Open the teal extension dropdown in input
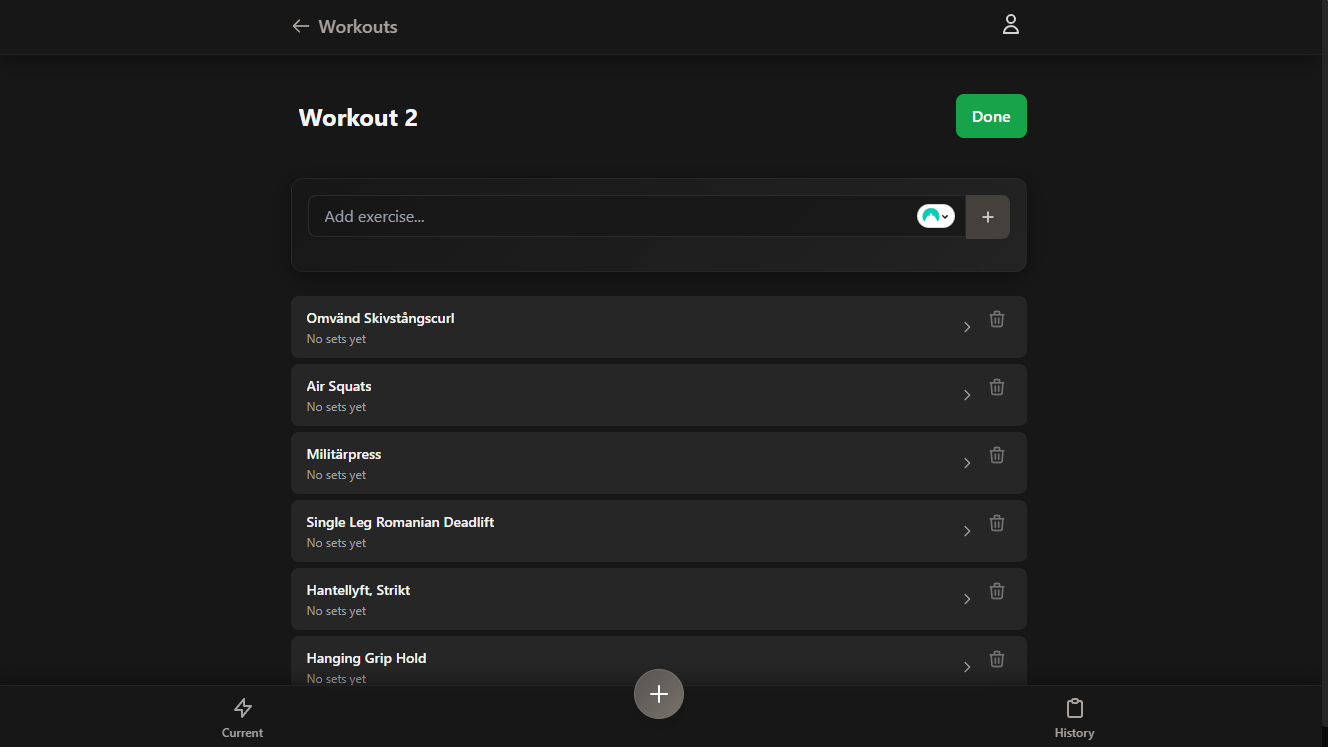The height and width of the screenshot is (747, 1328). point(935,216)
